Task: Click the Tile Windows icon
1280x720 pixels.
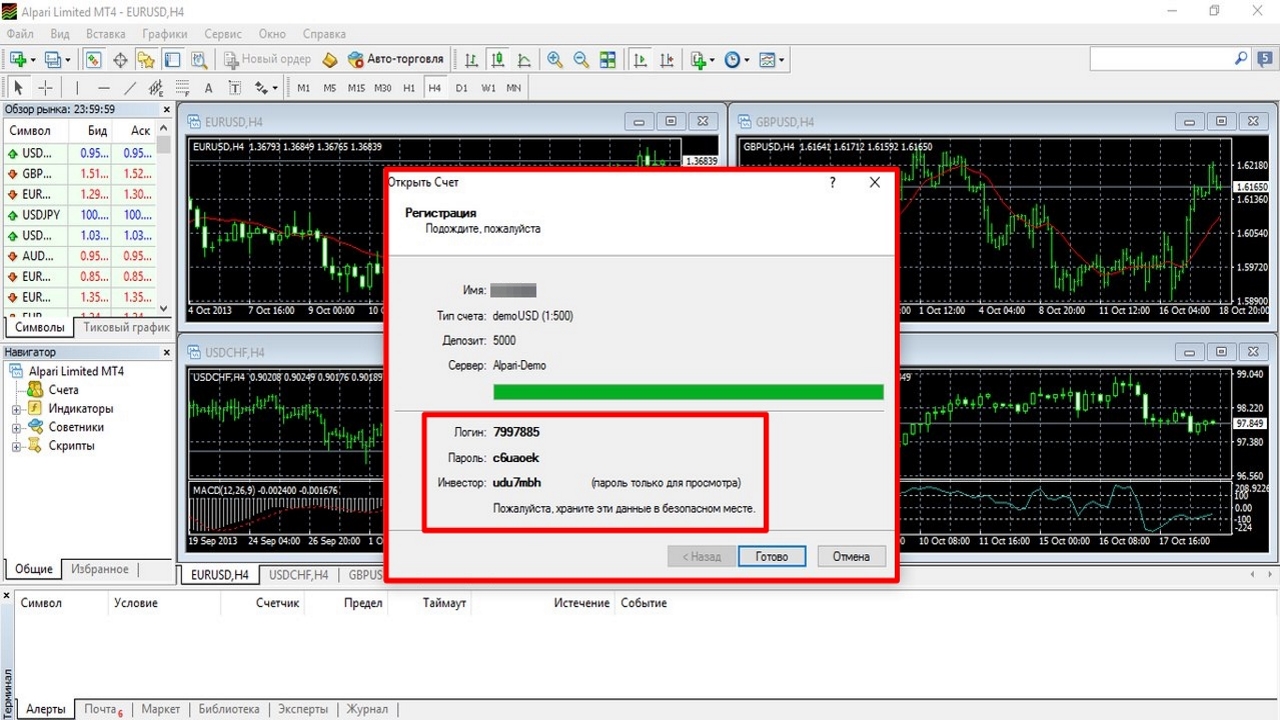Action: [x=607, y=60]
